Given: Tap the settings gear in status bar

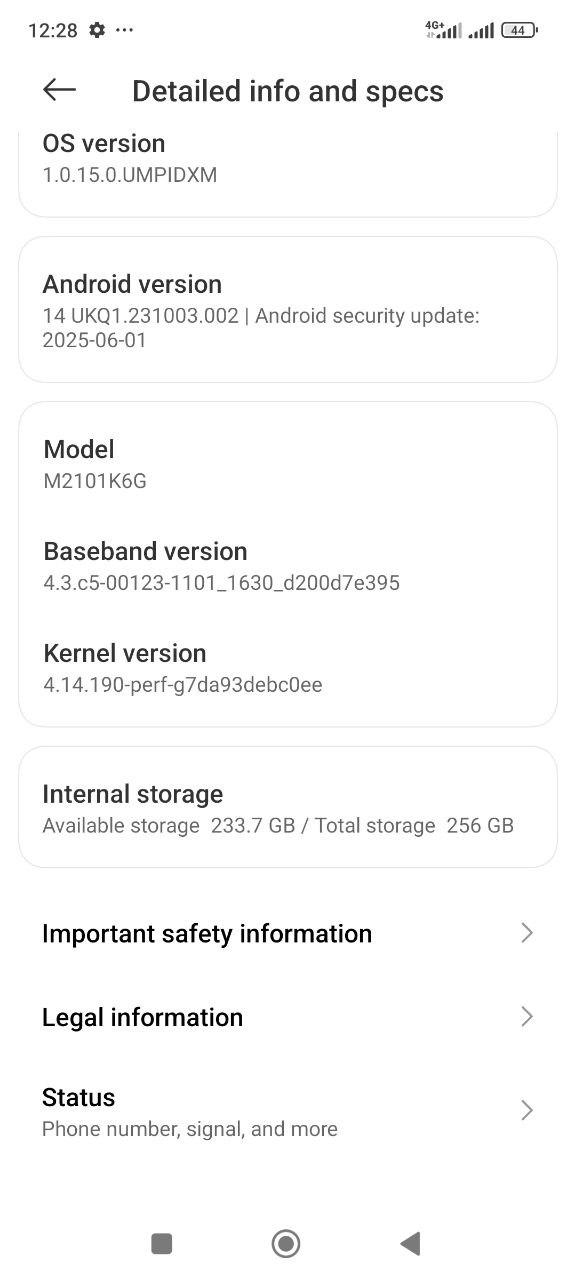Looking at the screenshot, I should (x=96, y=30).
